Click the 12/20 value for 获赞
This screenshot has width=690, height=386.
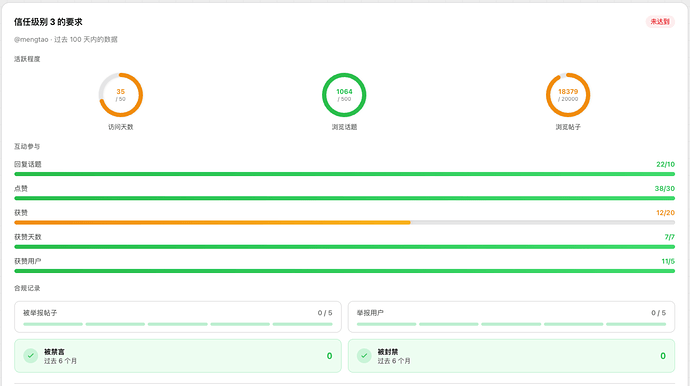click(665, 213)
